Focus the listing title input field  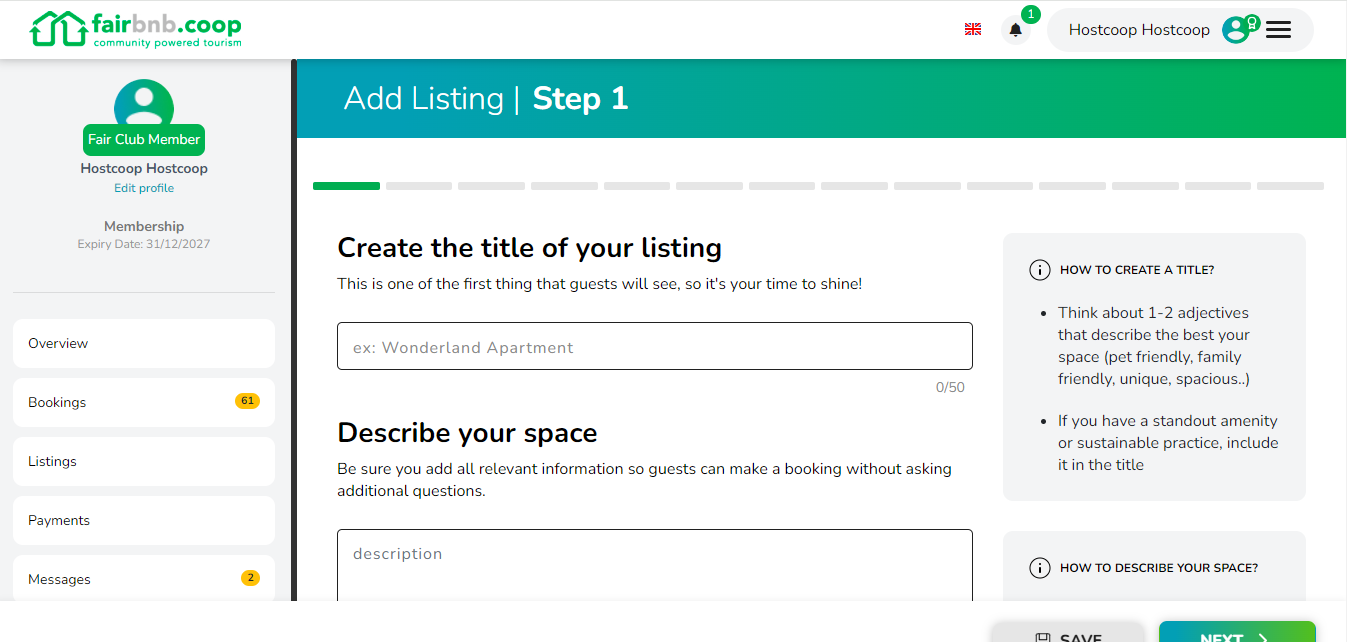655,346
